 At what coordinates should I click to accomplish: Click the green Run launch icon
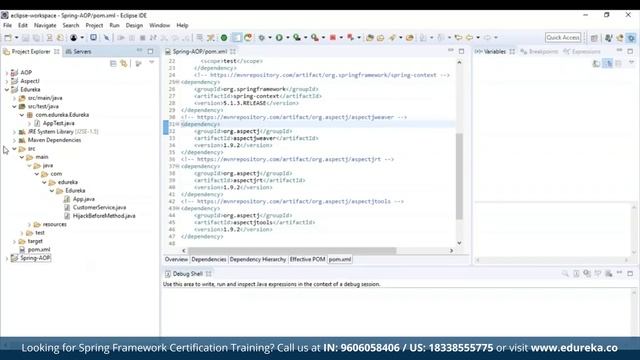click(x=279, y=38)
